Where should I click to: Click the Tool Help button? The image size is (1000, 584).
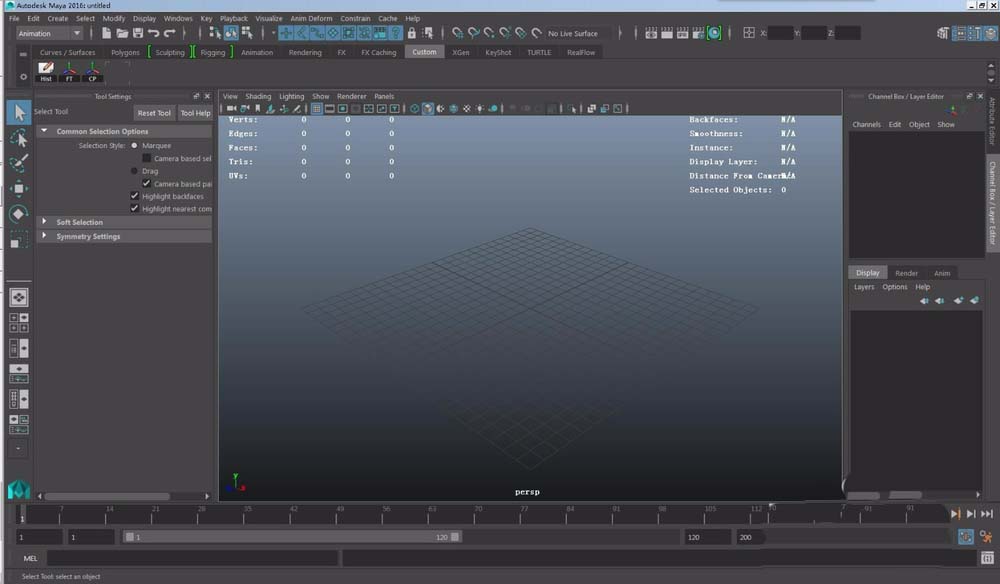pyautogui.click(x=195, y=113)
